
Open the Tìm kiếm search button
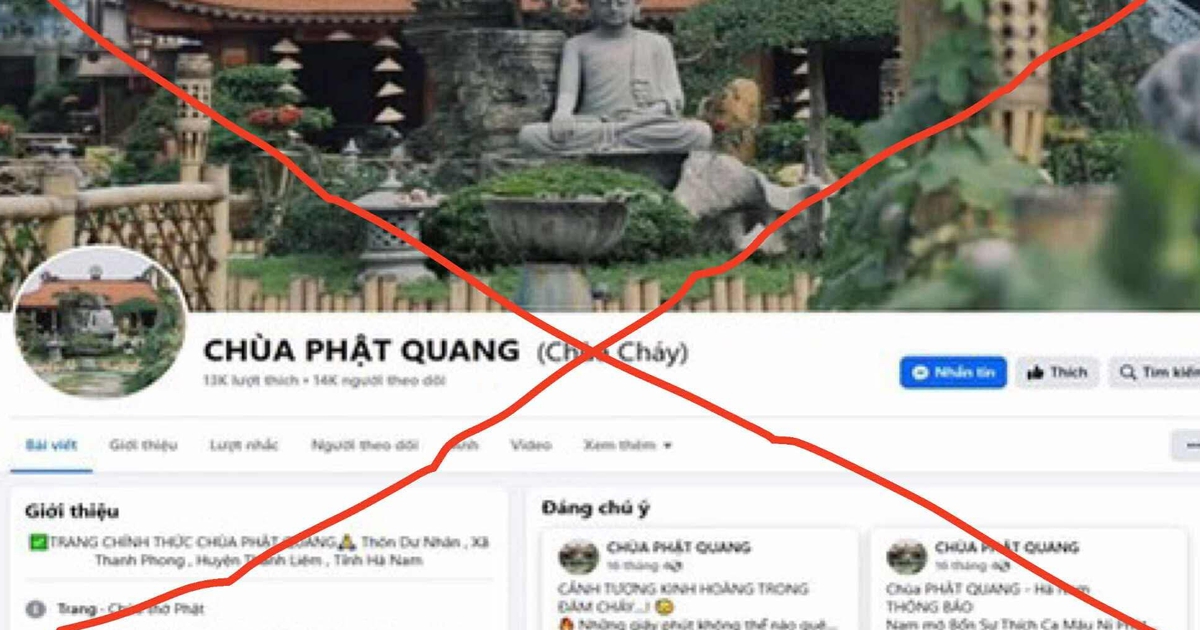(x=1158, y=373)
